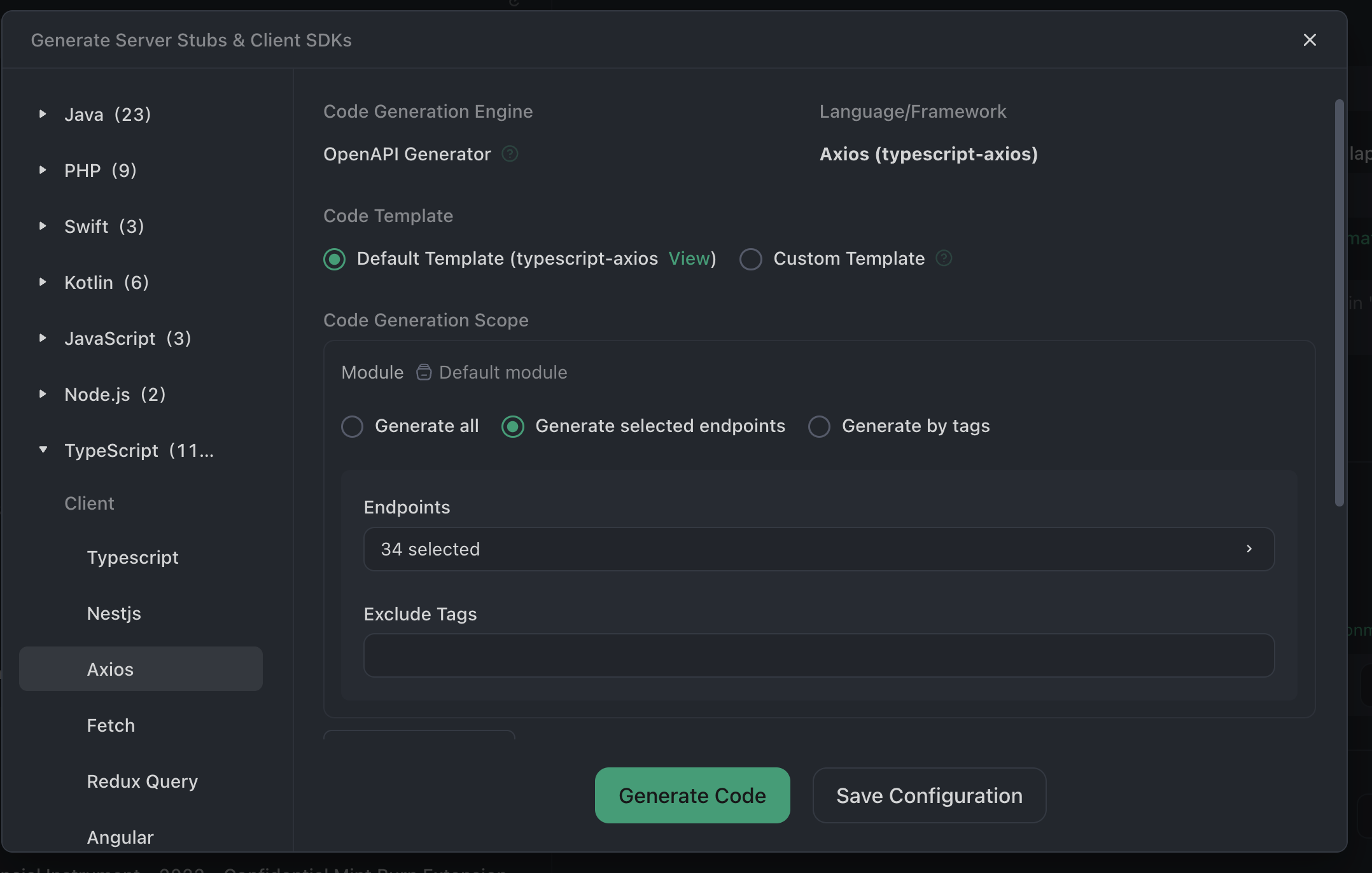Image resolution: width=1372 pixels, height=873 pixels.
Task: Open the View template link
Action: pos(689,259)
